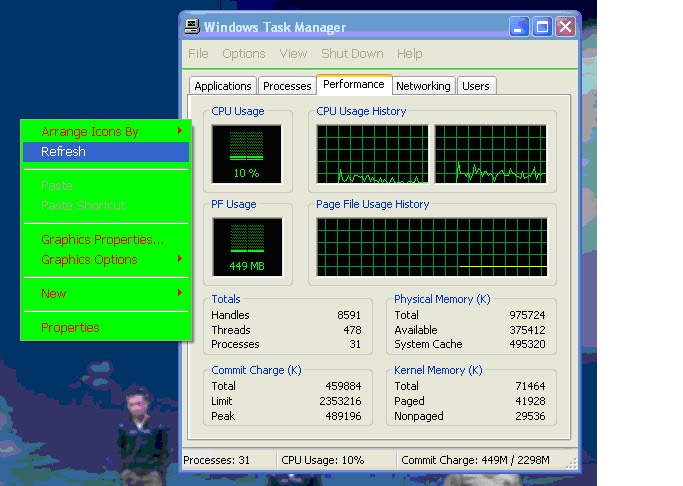Screen dimensions: 683x486
Task: Open the Shut Down menu
Action: click(352, 54)
